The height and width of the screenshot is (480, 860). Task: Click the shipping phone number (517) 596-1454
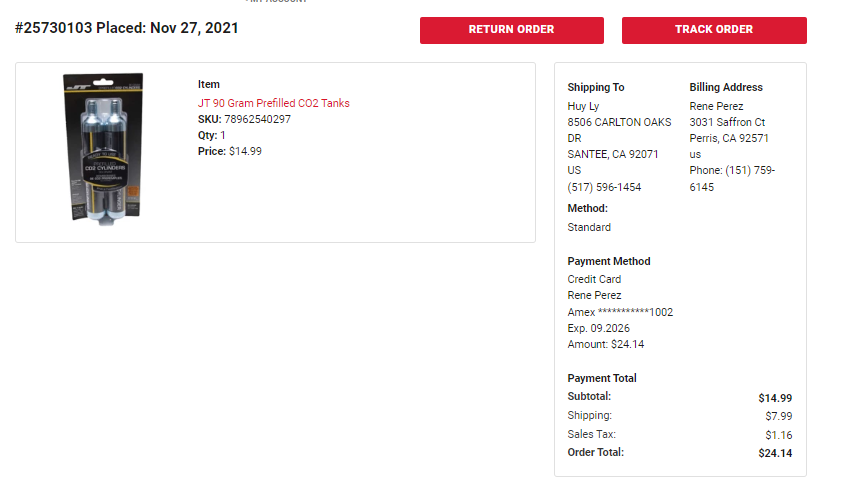604,187
